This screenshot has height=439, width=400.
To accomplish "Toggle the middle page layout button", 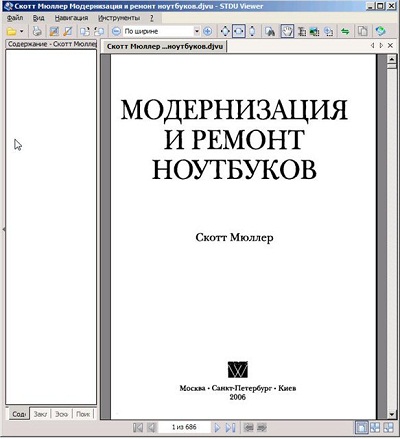I will click(x=375, y=428).
